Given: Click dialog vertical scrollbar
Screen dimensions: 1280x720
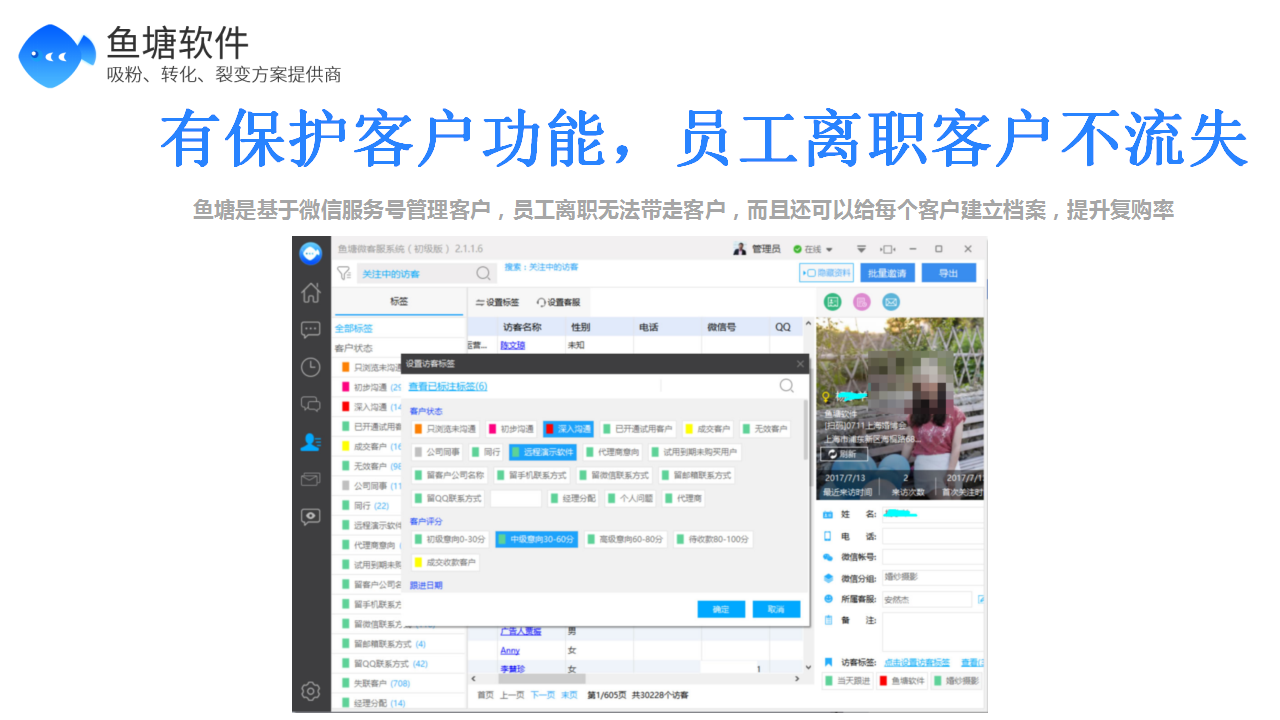Looking at the screenshot, I should (805, 430).
